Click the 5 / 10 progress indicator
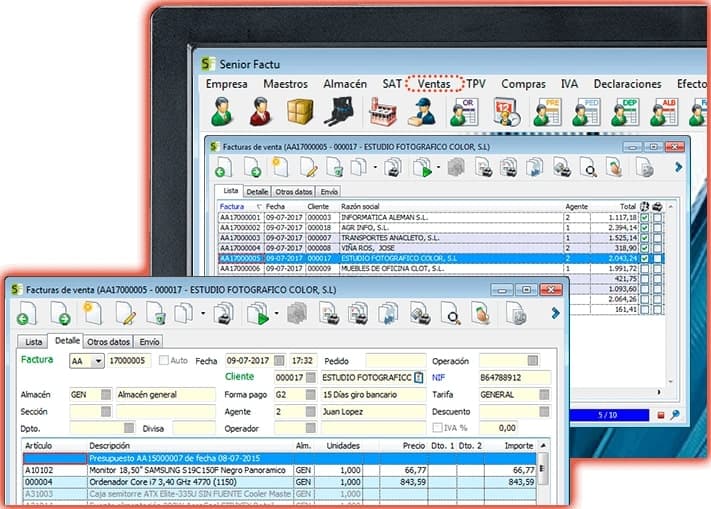Image resolution: width=711 pixels, height=509 pixels. pyautogui.click(x=608, y=415)
